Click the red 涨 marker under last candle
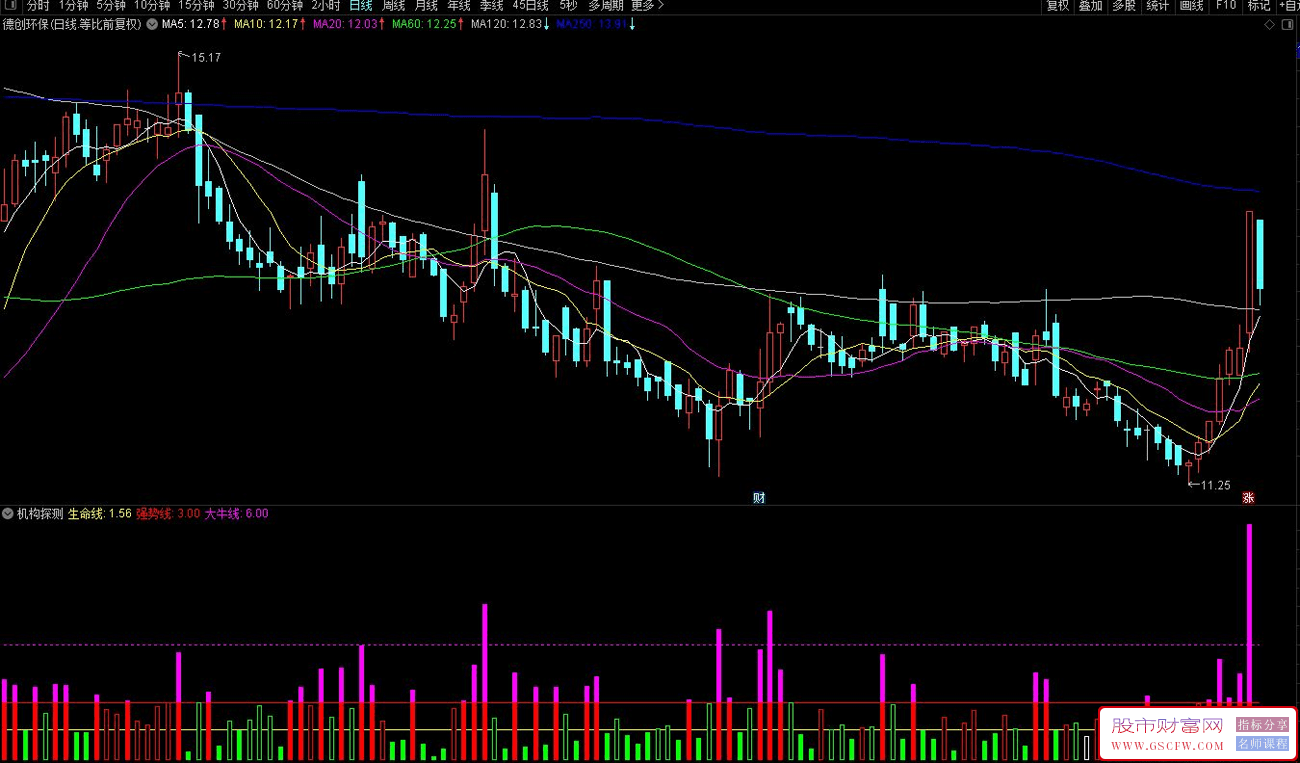Screen dimensions: 1300x763 coord(1248,497)
